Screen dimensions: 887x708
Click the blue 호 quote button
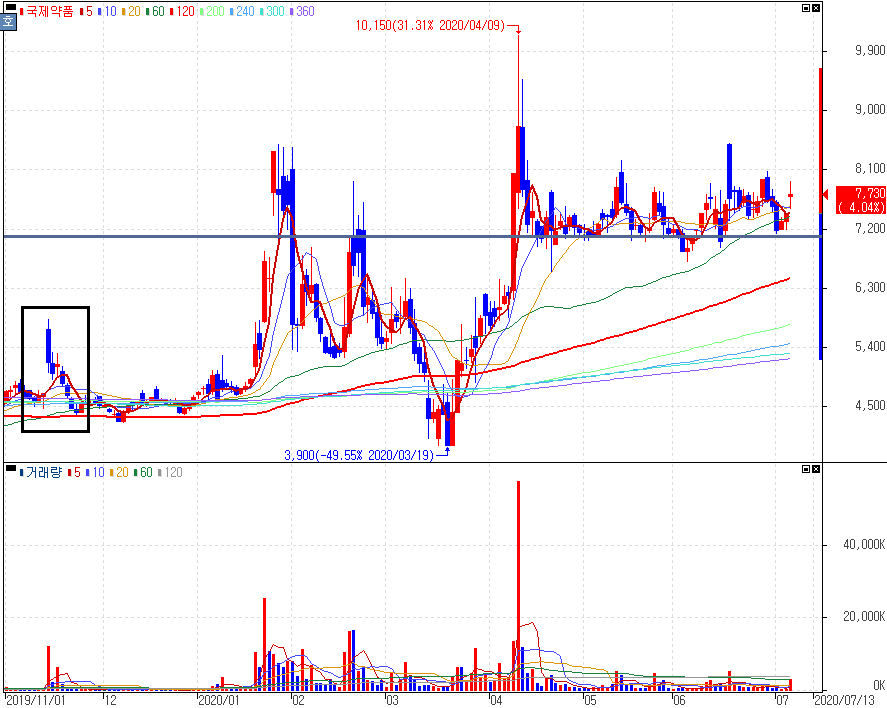(x=8, y=22)
